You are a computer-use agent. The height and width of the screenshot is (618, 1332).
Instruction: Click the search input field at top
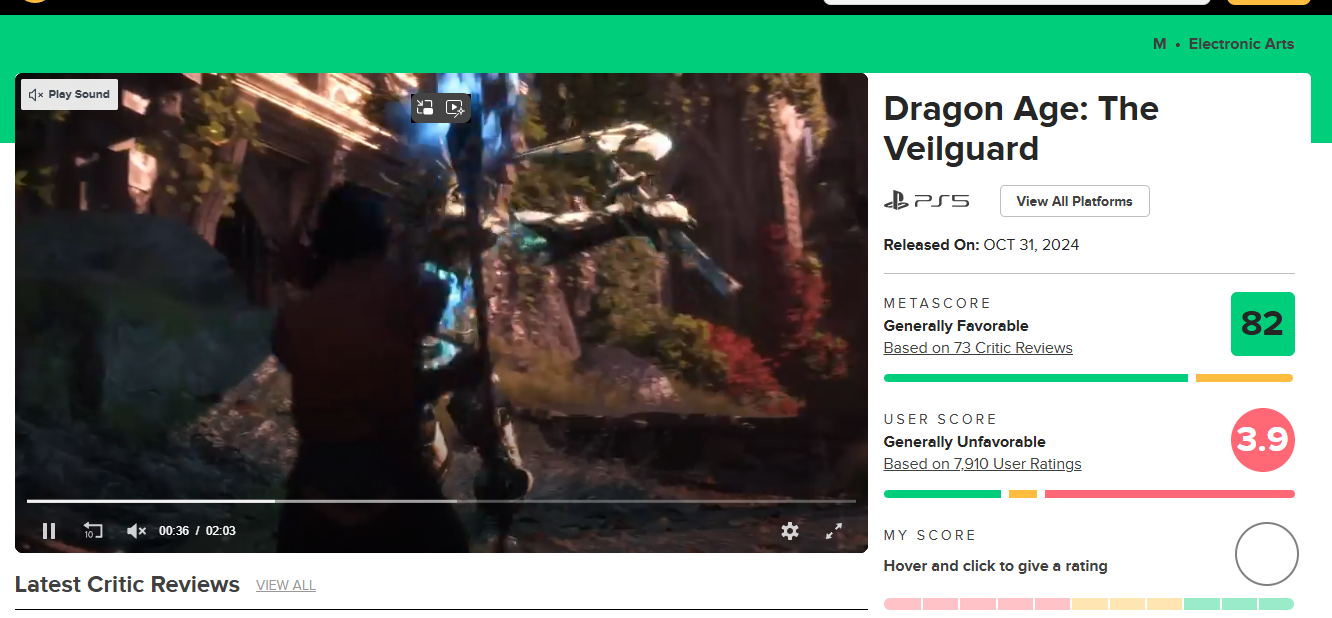click(x=1016, y=2)
